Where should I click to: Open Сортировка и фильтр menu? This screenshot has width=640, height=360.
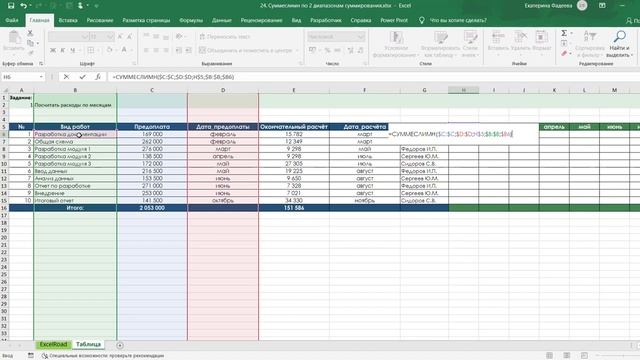coord(590,44)
